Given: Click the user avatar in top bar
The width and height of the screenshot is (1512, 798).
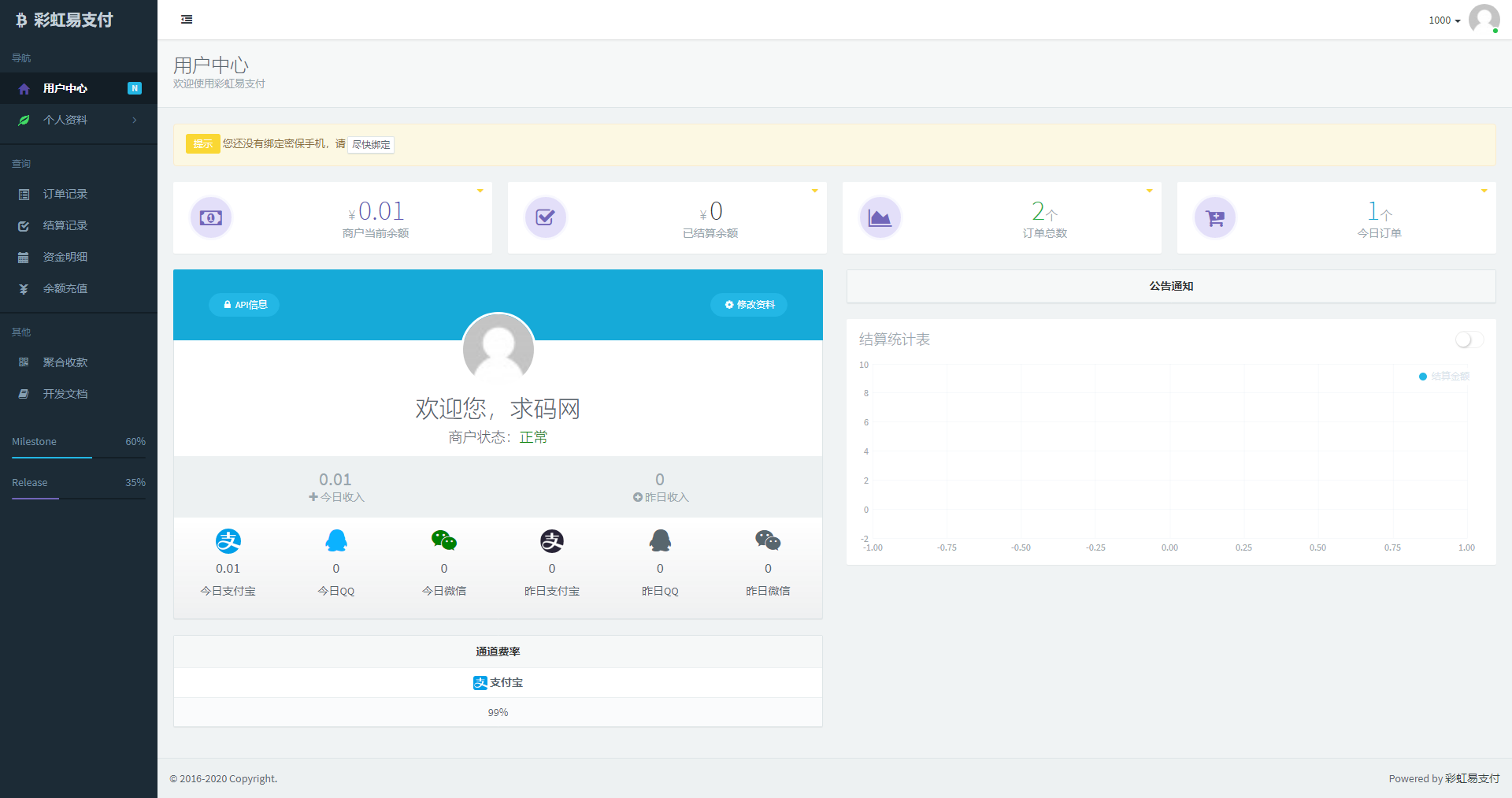Looking at the screenshot, I should 1484,20.
